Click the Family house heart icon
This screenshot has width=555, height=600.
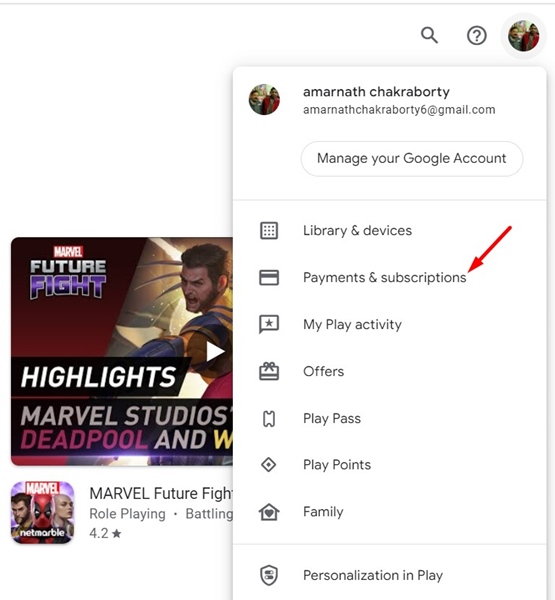269,512
